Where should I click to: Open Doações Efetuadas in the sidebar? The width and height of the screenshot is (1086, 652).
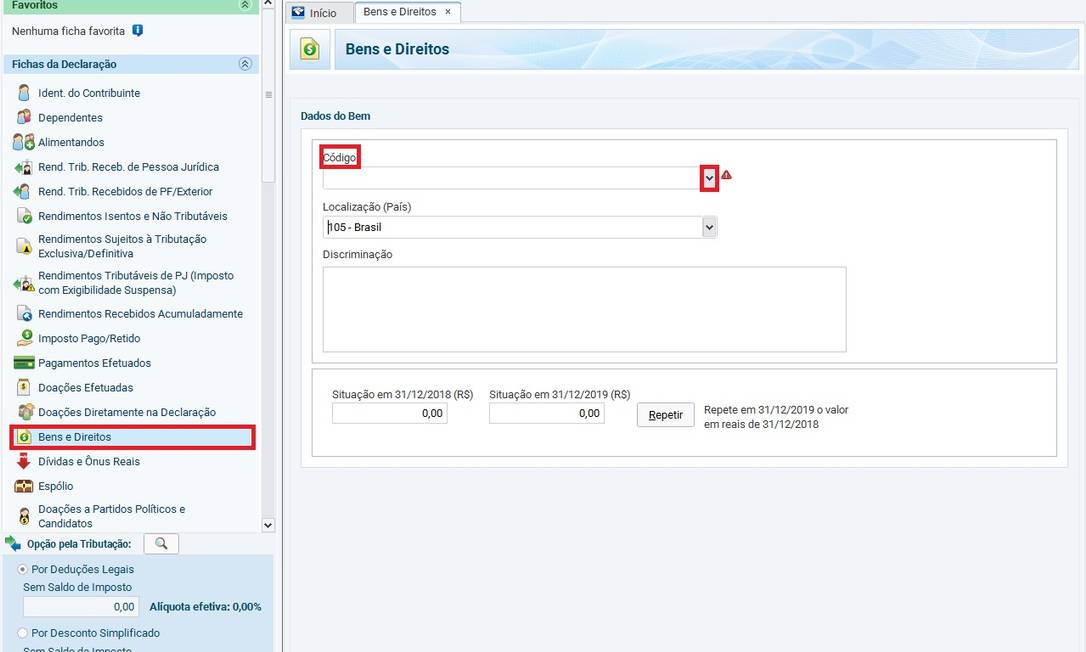pos(85,388)
